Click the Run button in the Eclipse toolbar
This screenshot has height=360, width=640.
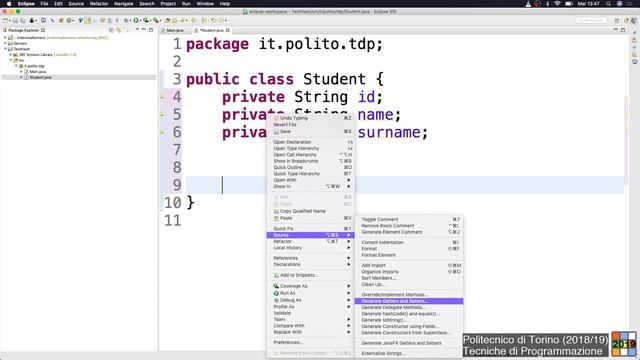[136, 20]
